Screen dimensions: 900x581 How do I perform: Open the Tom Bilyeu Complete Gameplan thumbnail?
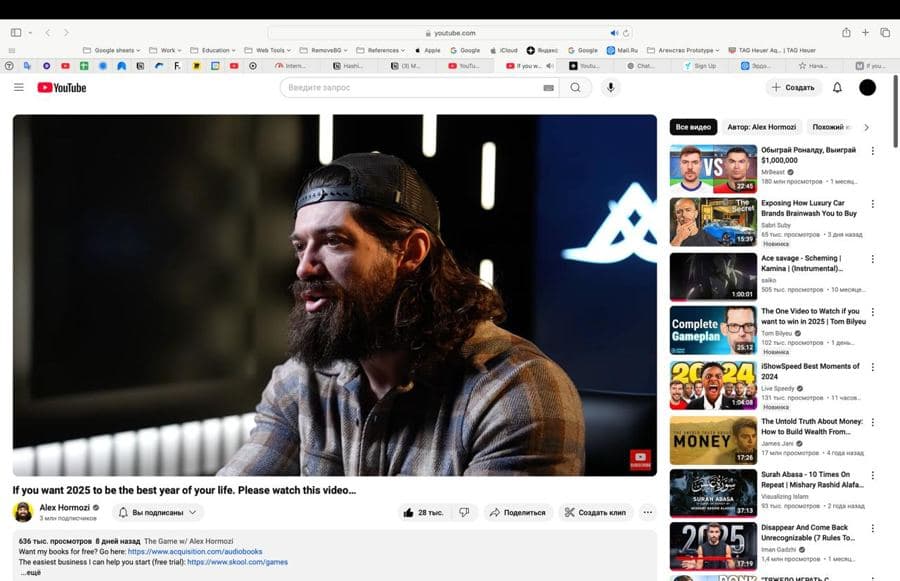coord(713,330)
